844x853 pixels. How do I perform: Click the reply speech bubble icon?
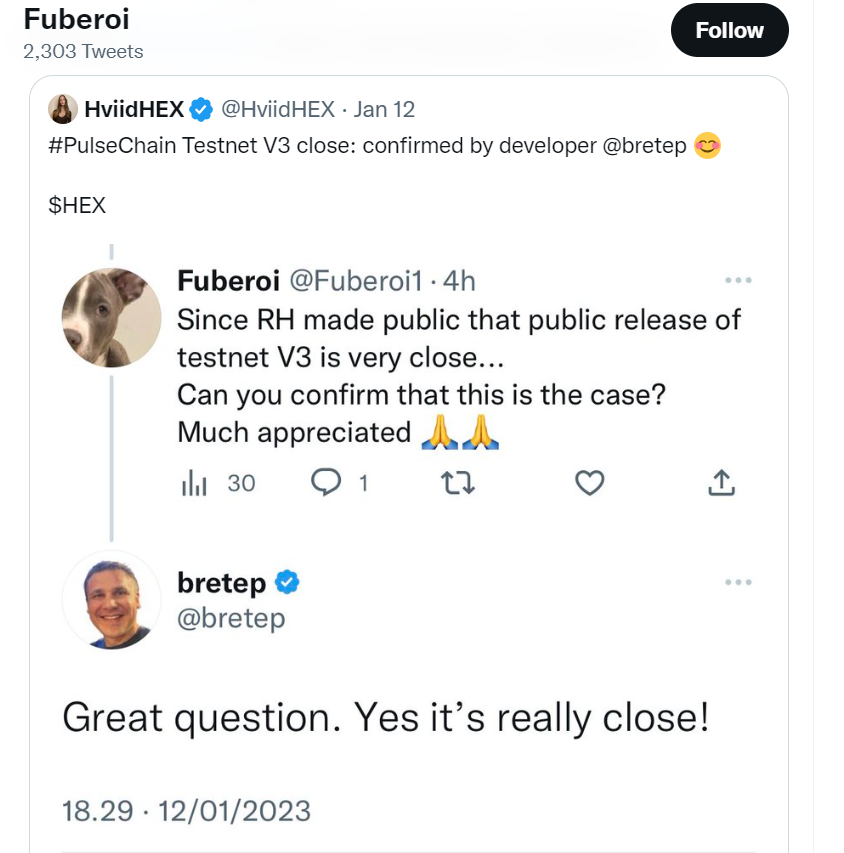325,483
